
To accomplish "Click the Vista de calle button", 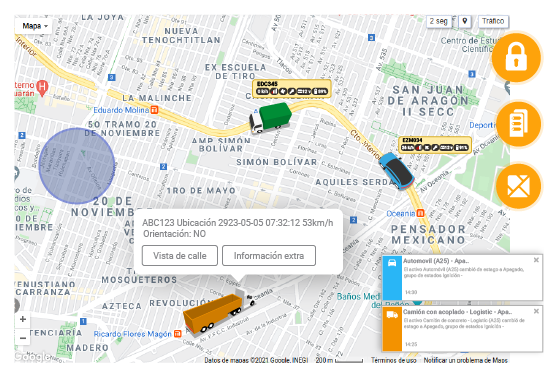I will [180, 256].
